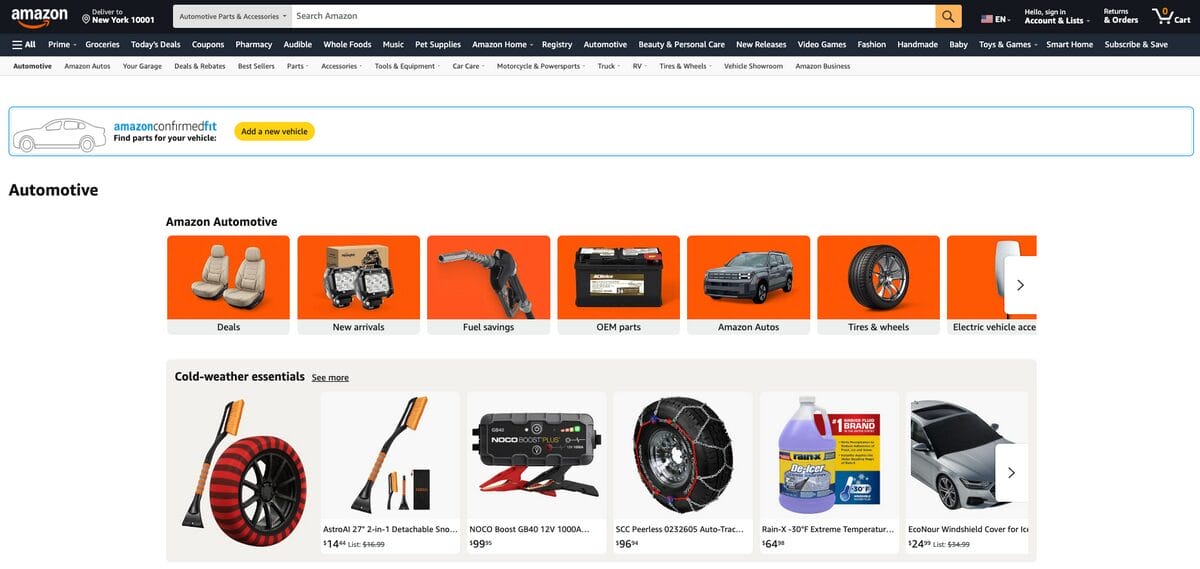Expand the Car Care submenu
This screenshot has width=1200, height=569.
469,66
